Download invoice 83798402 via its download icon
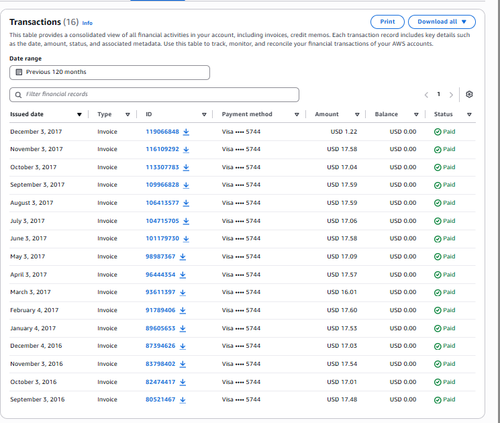Image resolution: width=500 pixels, height=423 pixels. [183, 364]
